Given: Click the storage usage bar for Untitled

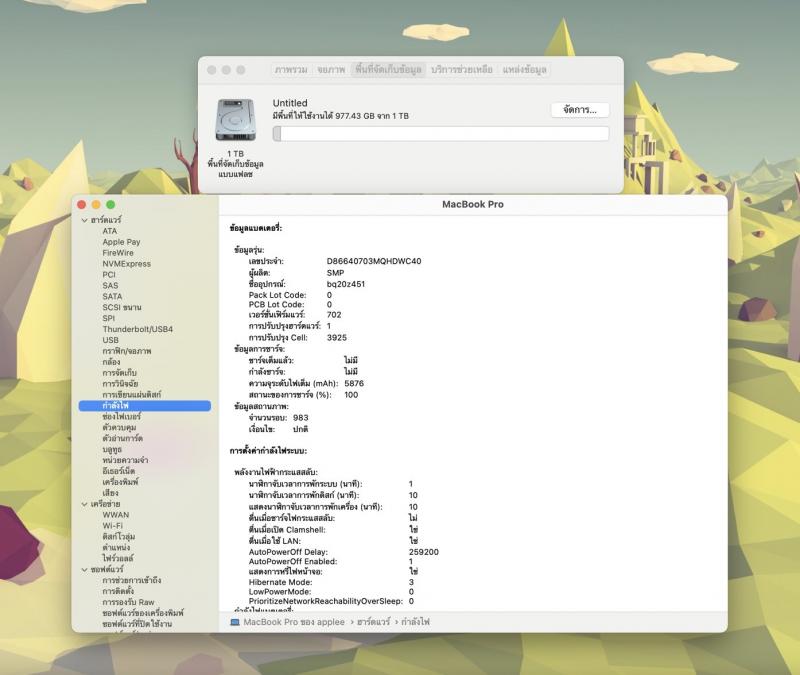Looking at the screenshot, I should pyautogui.click(x=441, y=134).
